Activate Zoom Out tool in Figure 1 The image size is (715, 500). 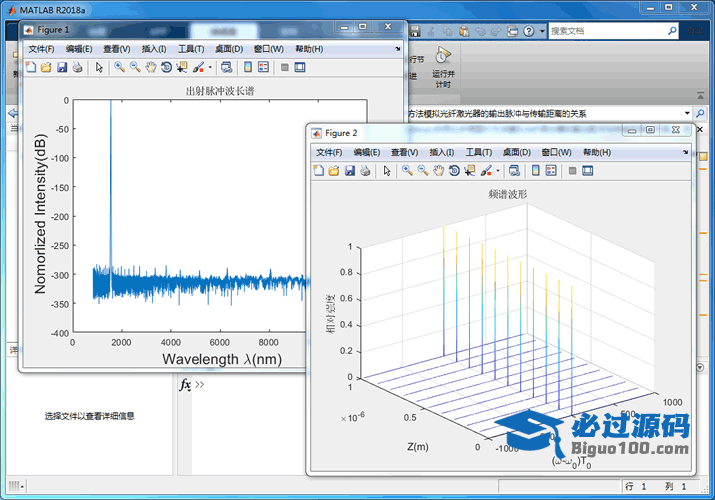135,67
